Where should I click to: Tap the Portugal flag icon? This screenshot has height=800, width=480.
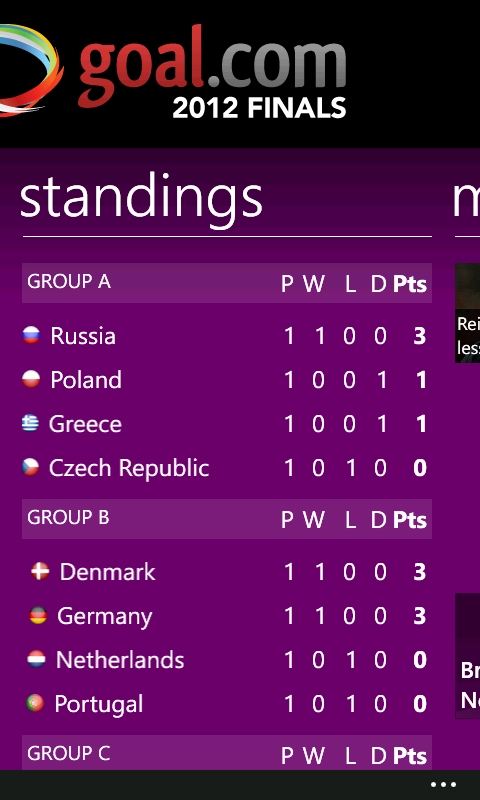[x=35, y=703]
